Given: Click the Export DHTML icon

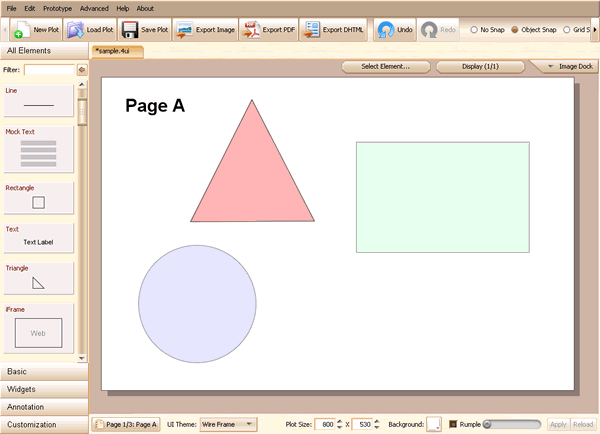Looking at the screenshot, I should click(310, 30).
